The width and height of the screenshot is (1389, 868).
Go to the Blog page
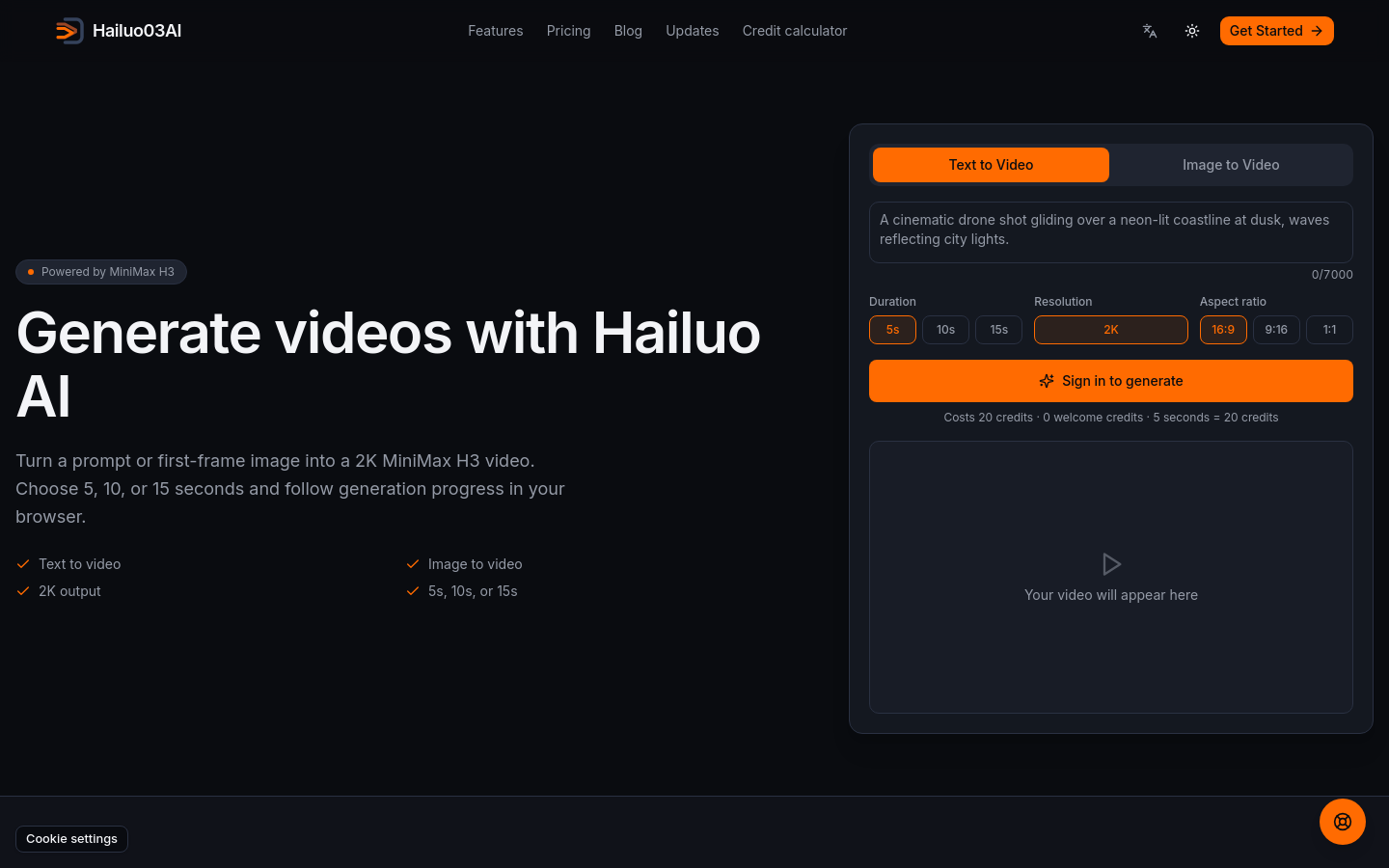tap(628, 31)
